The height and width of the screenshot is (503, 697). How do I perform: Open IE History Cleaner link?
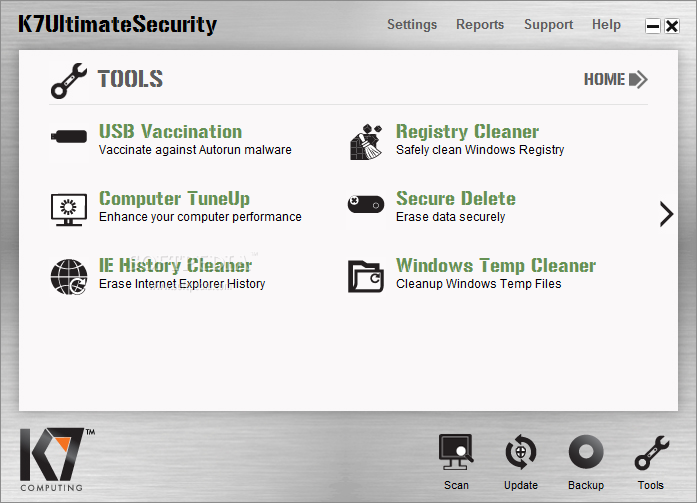pyautogui.click(x=176, y=265)
